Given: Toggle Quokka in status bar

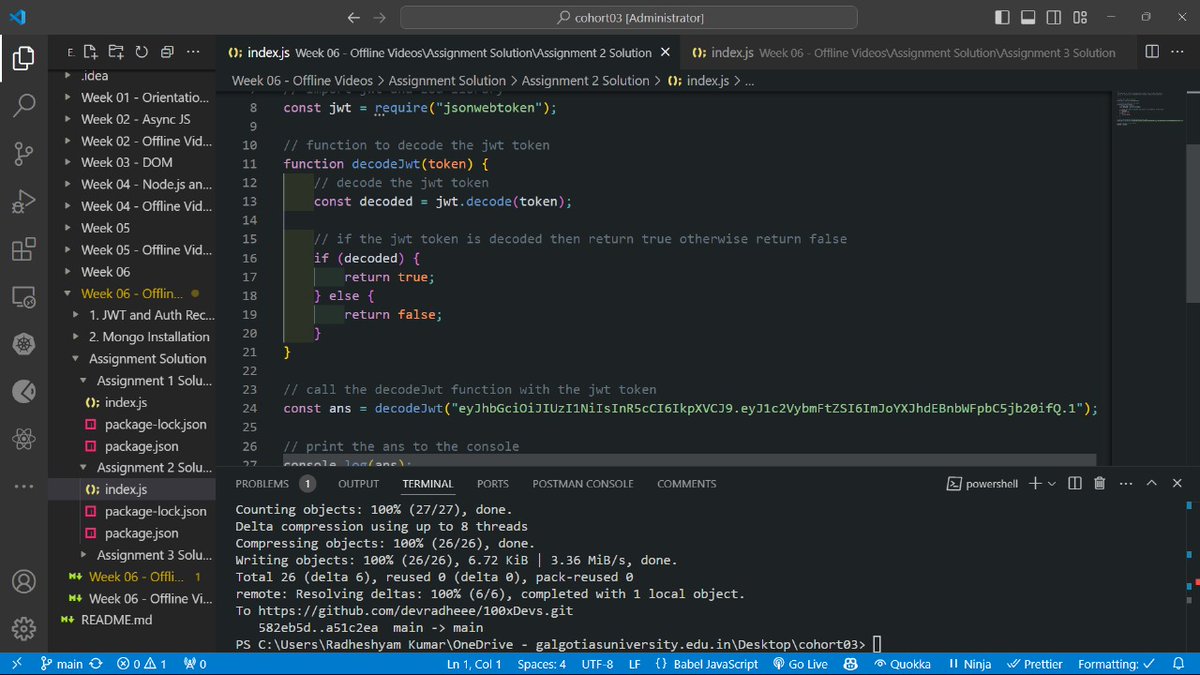Looking at the screenshot, I should coord(902,664).
